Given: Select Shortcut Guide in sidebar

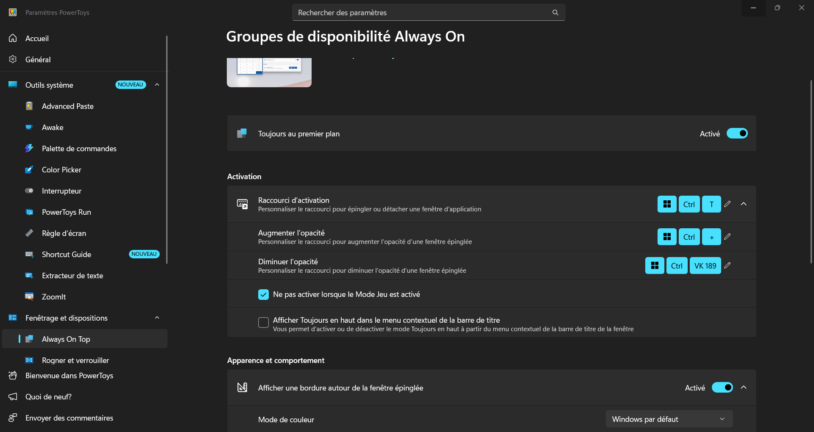Looking at the screenshot, I should [x=85, y=254].
